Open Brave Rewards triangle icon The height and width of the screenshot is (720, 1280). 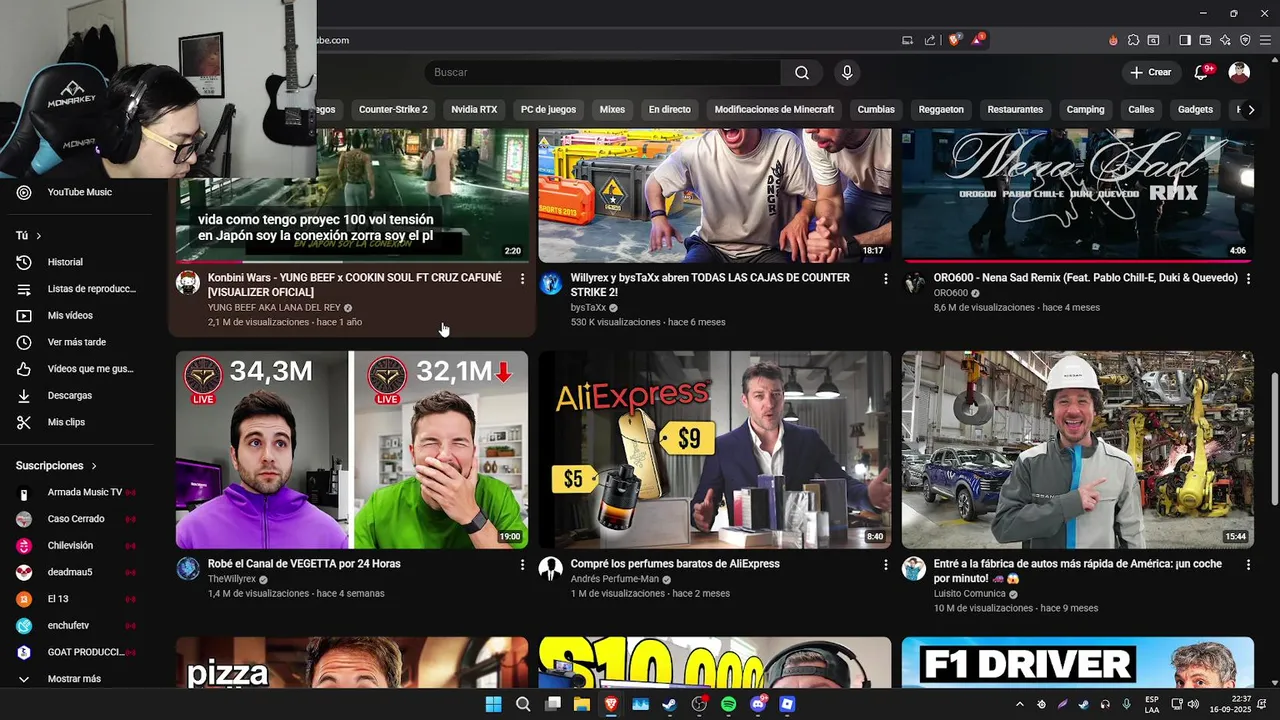(x=978, y=40)
